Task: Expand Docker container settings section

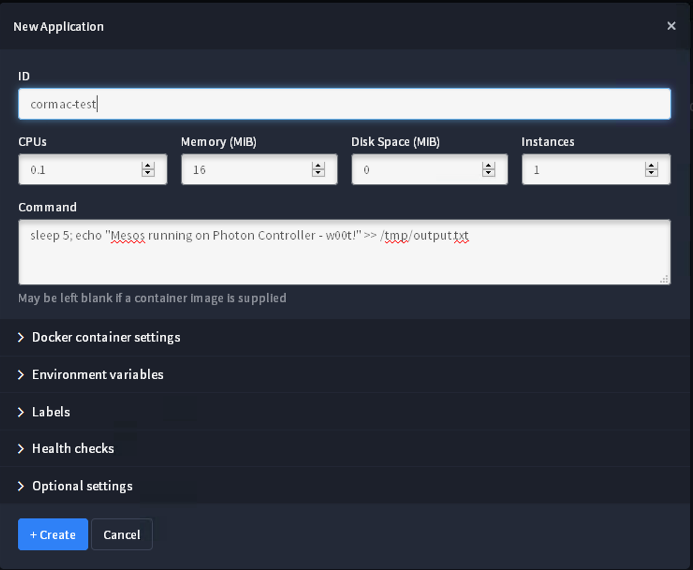Action: coord(105,337)
